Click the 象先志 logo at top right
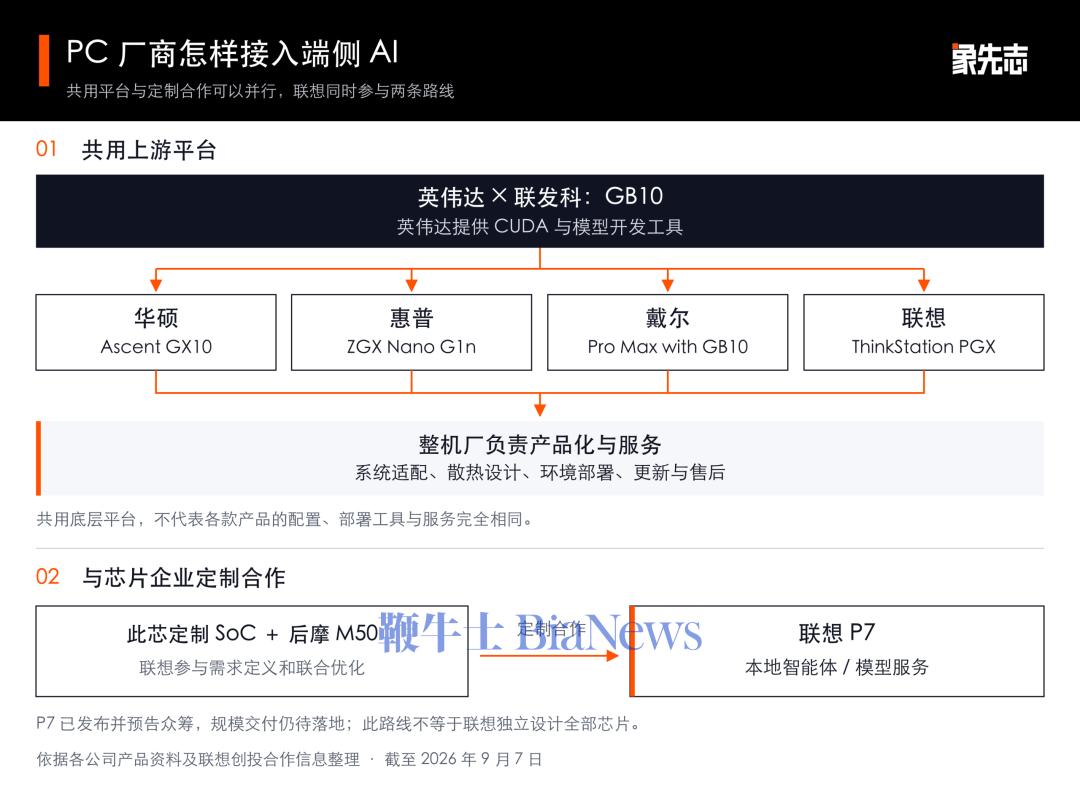The width and height of the screenshot is (1080, 792). tap(989, 59)
